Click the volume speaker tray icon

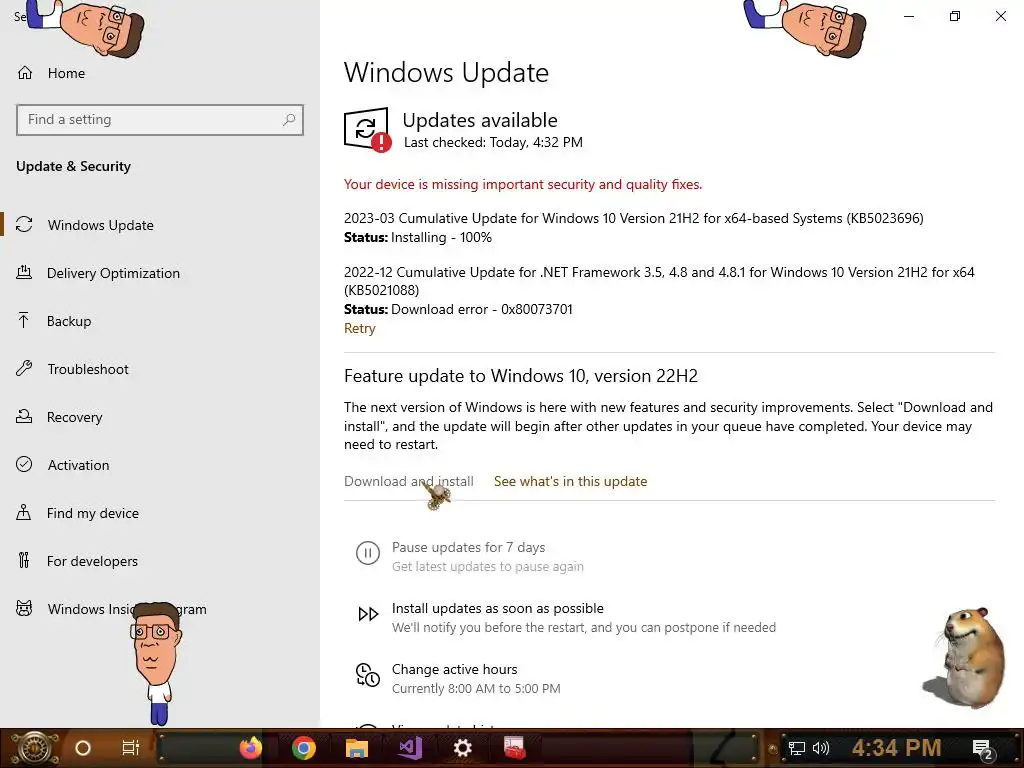tap(820, 748)
